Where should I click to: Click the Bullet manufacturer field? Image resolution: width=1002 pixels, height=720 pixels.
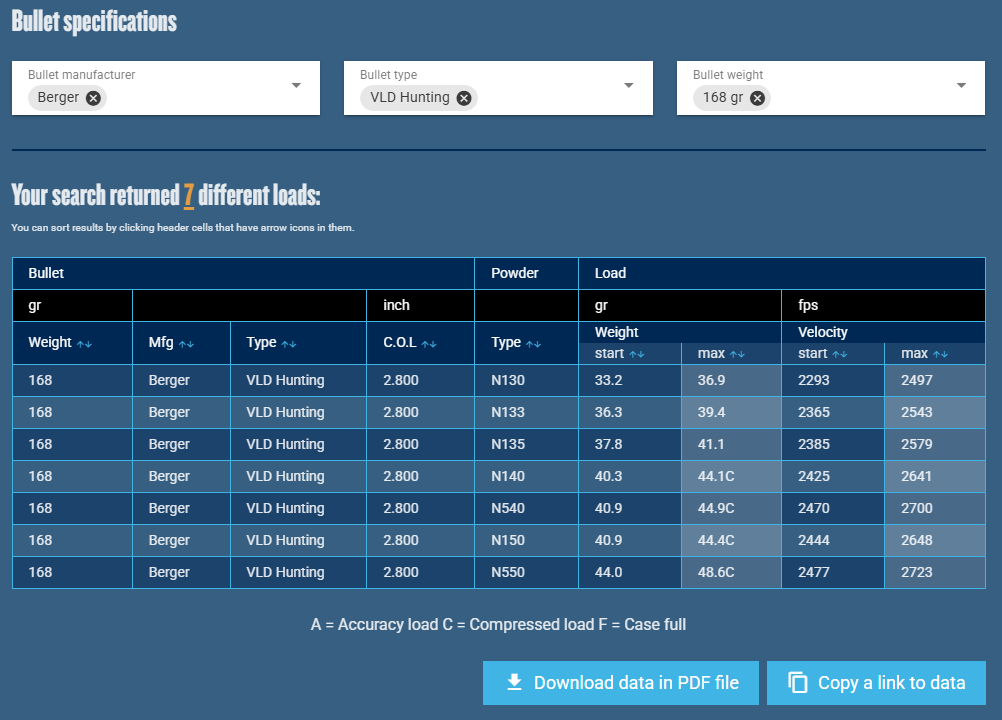coord(166,88)
